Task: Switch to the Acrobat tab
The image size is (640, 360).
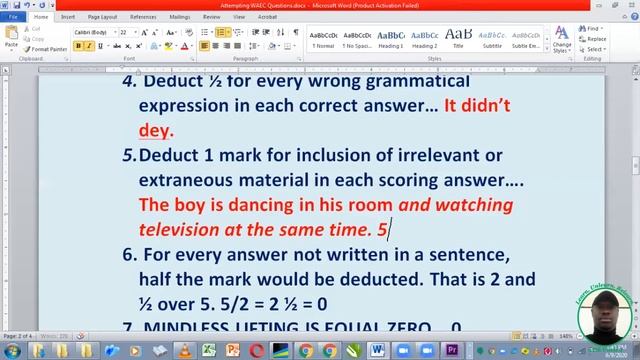Action: tap(267, 17)
